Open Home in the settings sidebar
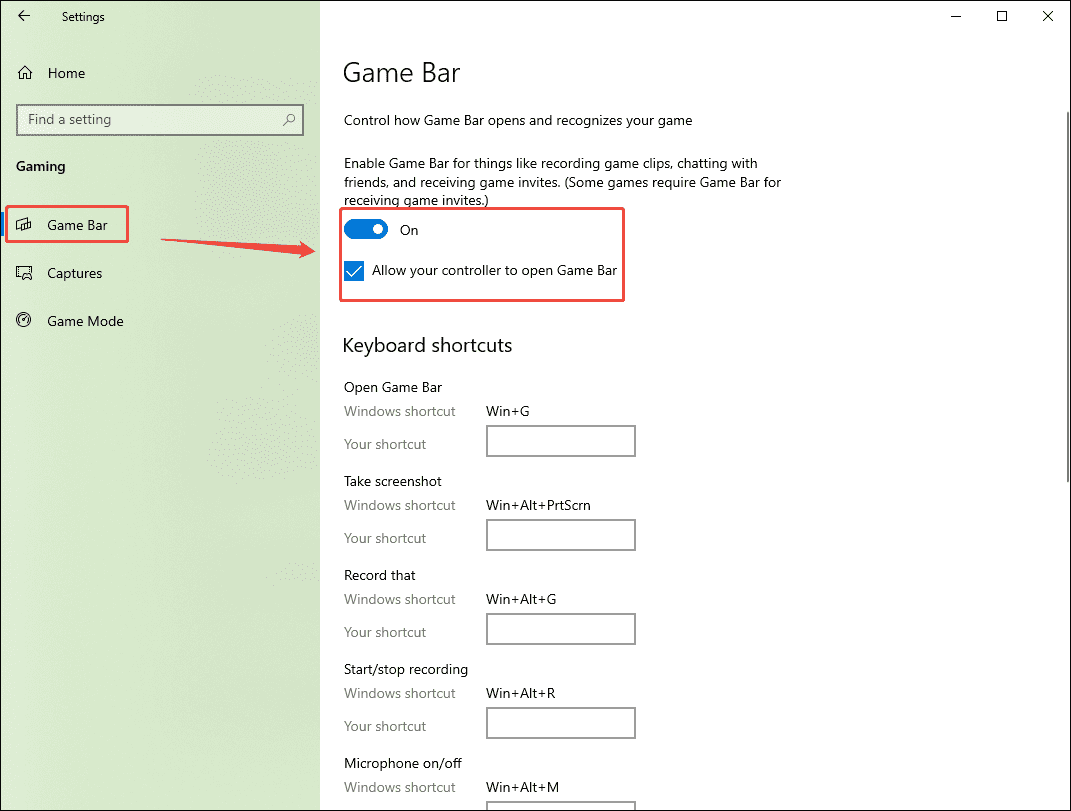 click(66, 73)
